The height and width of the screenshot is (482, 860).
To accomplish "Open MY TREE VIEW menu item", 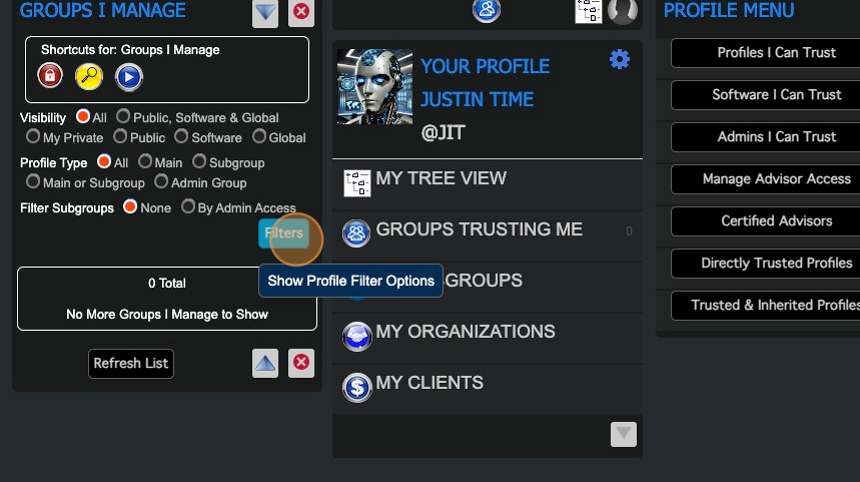I will pyautogui.click(x=488, y=184).
